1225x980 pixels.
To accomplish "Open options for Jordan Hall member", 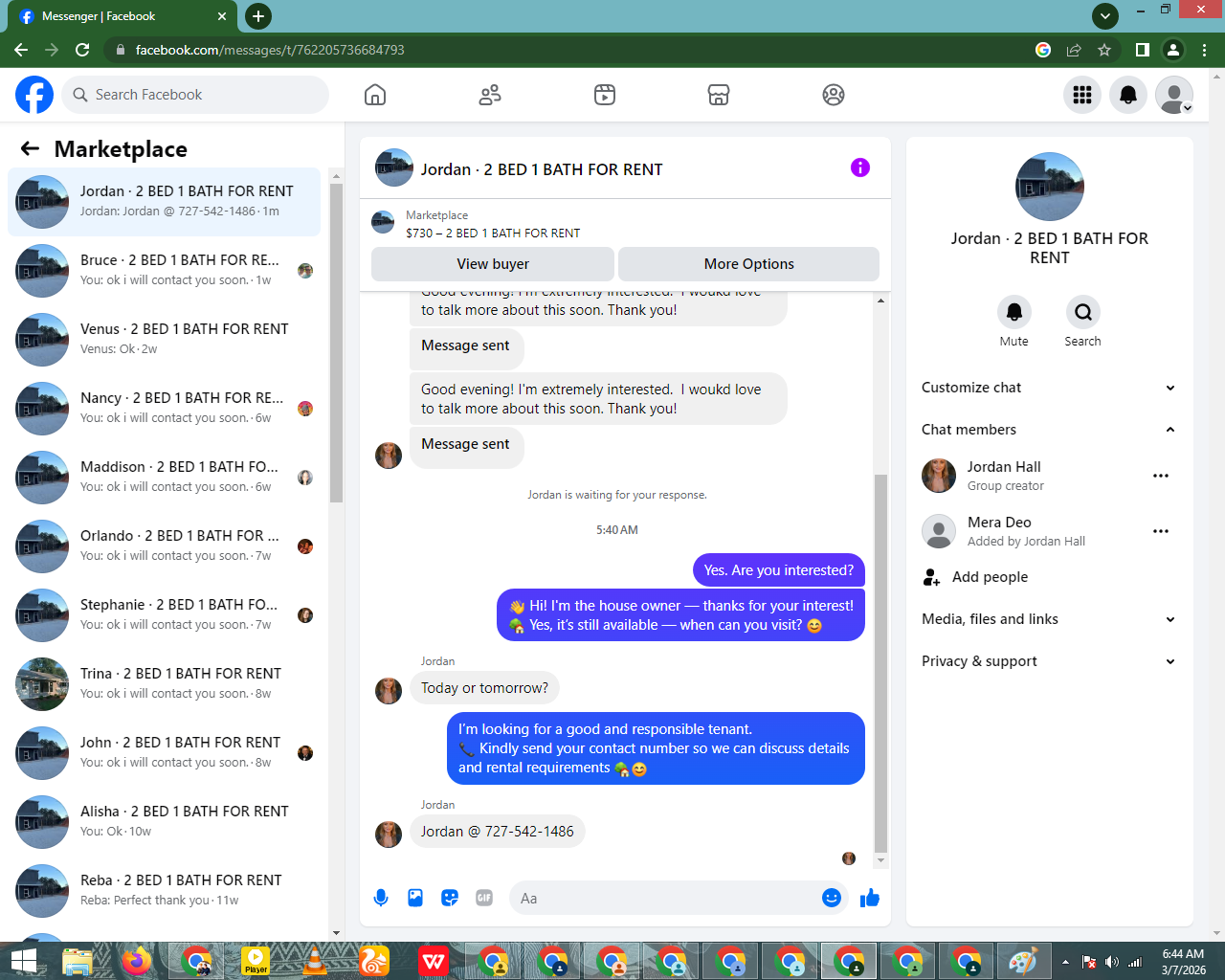I will click(1161, 476).
